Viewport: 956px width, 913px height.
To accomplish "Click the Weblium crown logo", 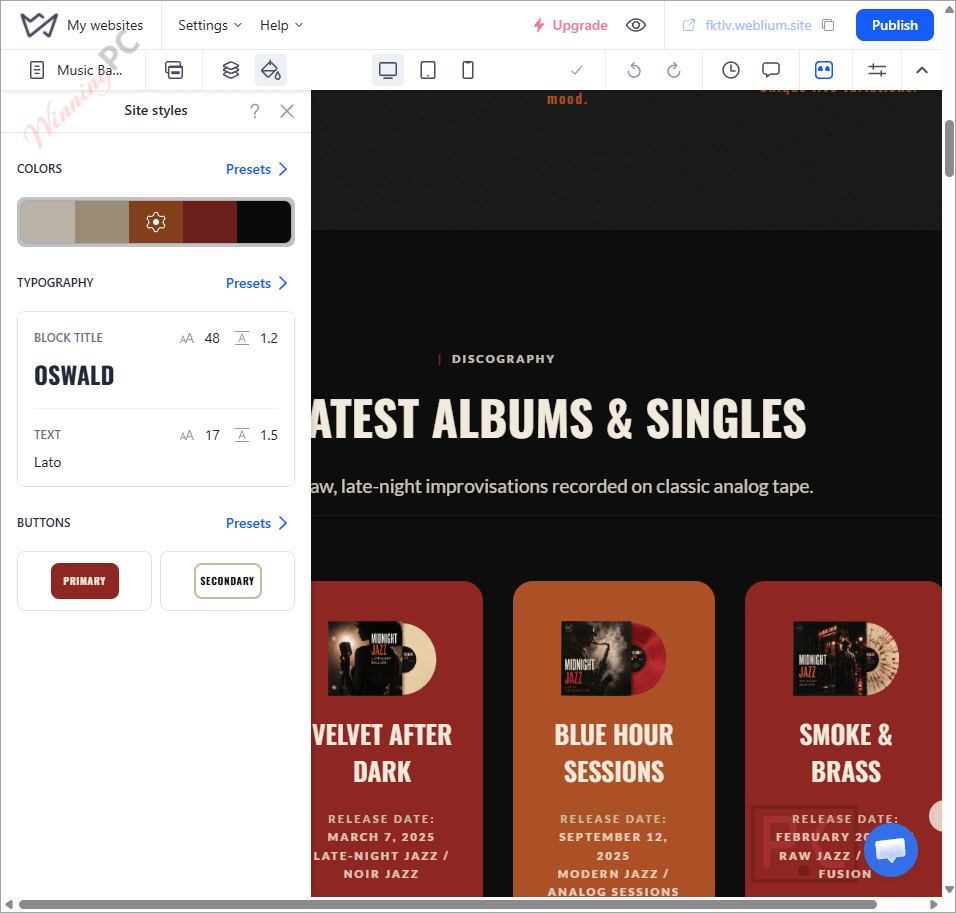I will click(x=39, y=25).
